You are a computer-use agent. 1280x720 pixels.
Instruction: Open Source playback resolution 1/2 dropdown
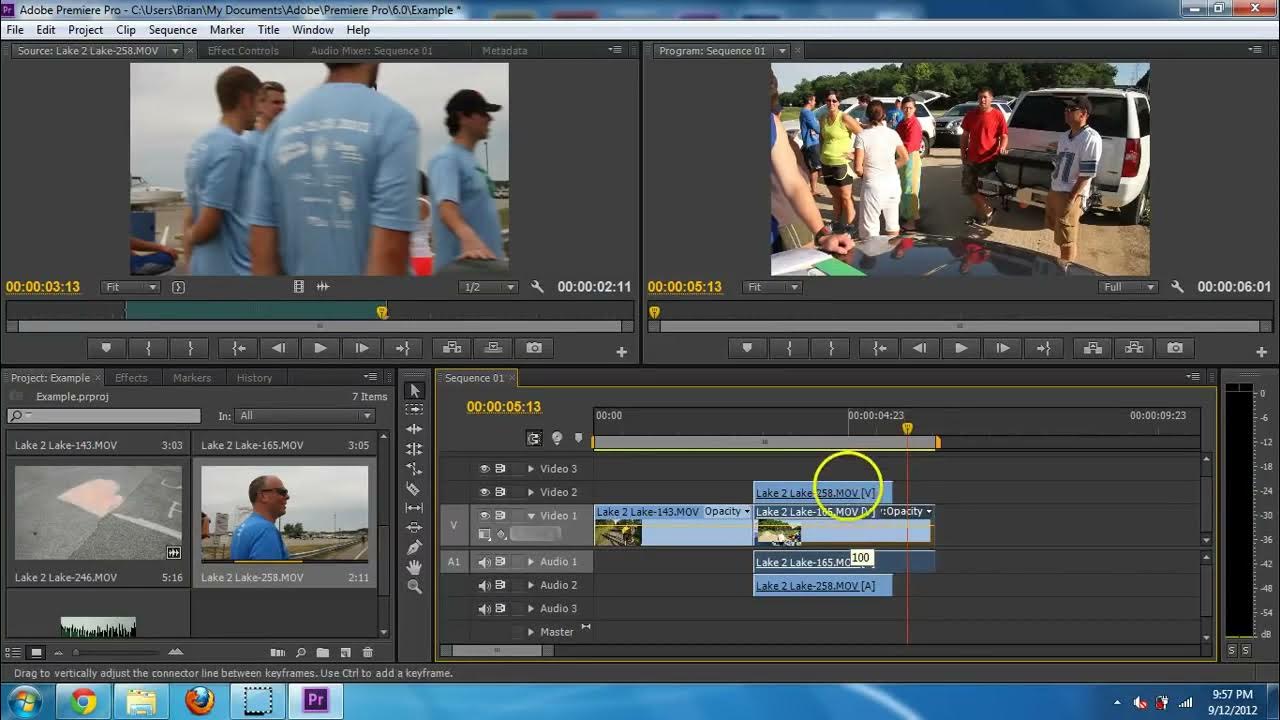[x=489, y=287]
